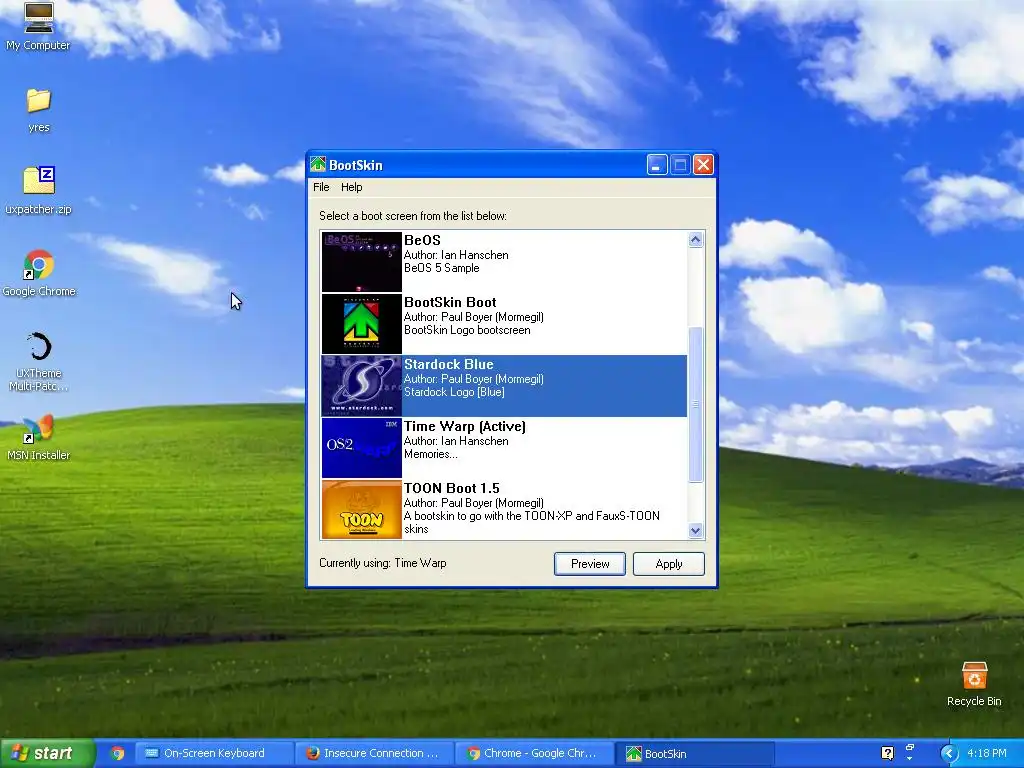Click the Apply button
Screen dimensions: 1024x768
pyautogui.click(x=669, y=564)
